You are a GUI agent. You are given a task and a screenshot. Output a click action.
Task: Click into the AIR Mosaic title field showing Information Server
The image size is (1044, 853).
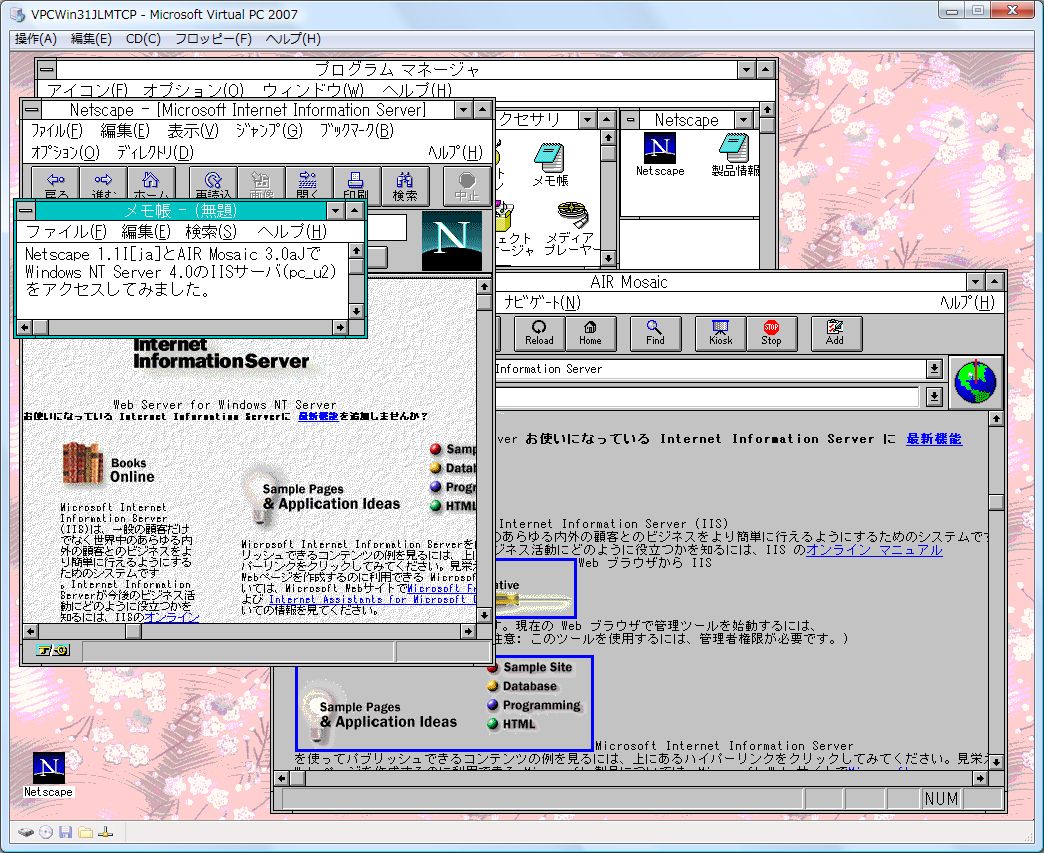[x=710, y=369]
